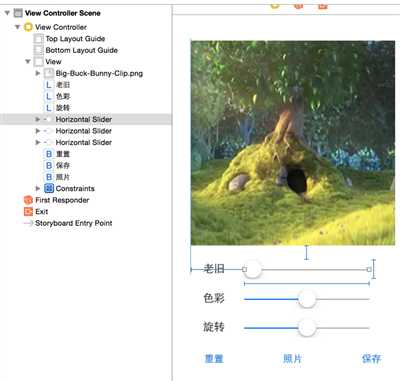
Task: Click the orange First Responder cube icon
Action: tap(28, 200)
